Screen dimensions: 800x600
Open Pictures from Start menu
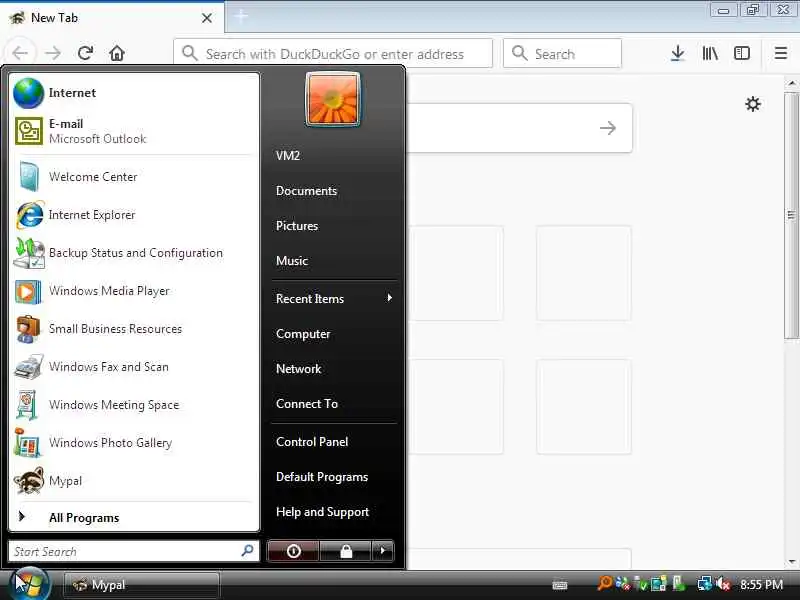(x=297, y=226)
